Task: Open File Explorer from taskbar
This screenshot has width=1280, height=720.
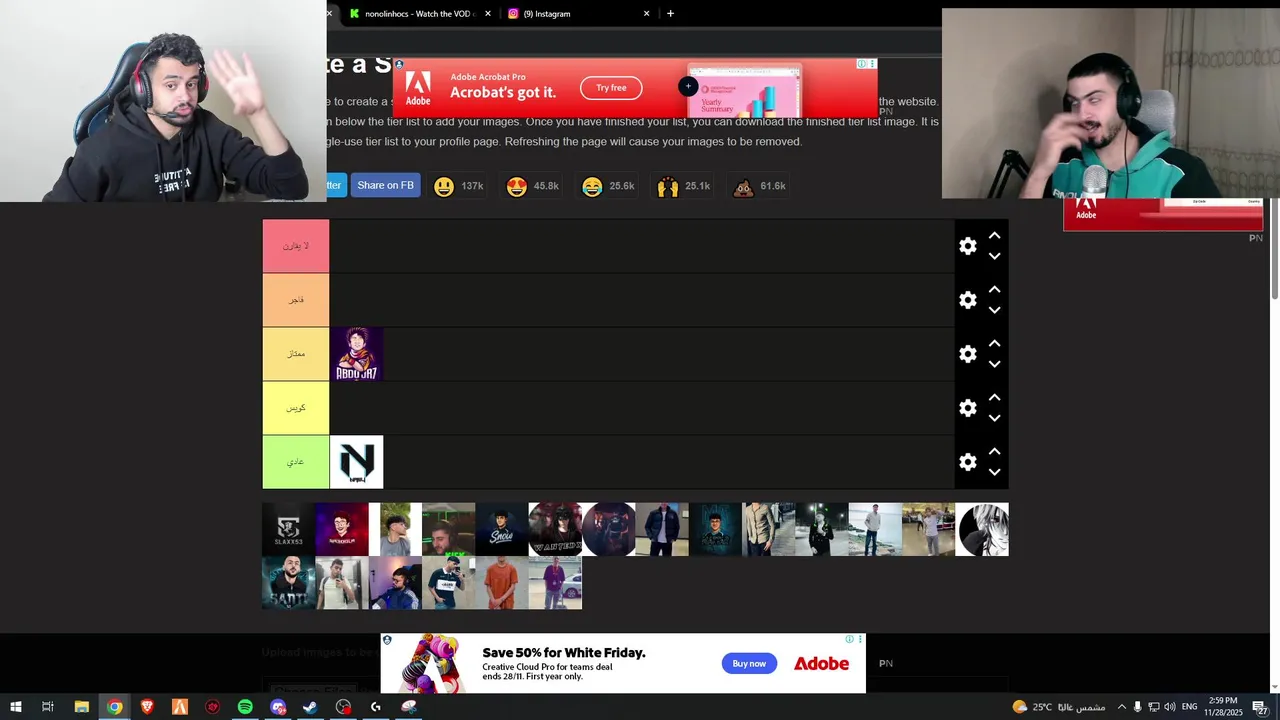Action: click(82, 707)
